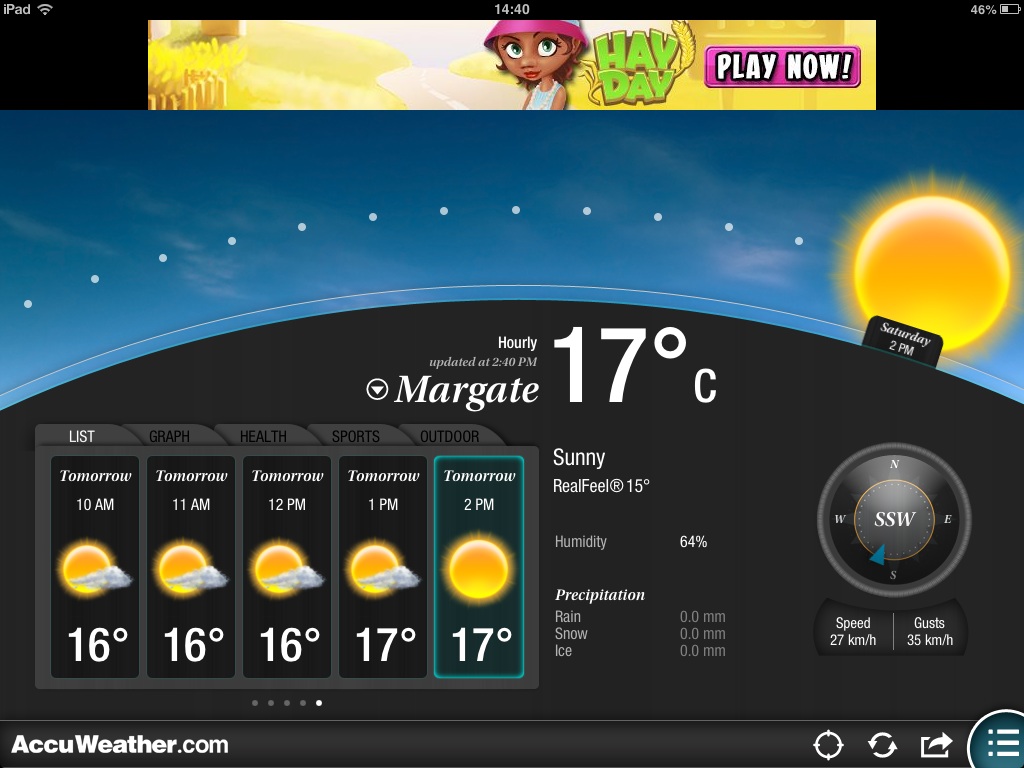Screen dimensions: 1024x768
Task: Click the 12 PM partly sunny icon
Action: click(286, 569)
